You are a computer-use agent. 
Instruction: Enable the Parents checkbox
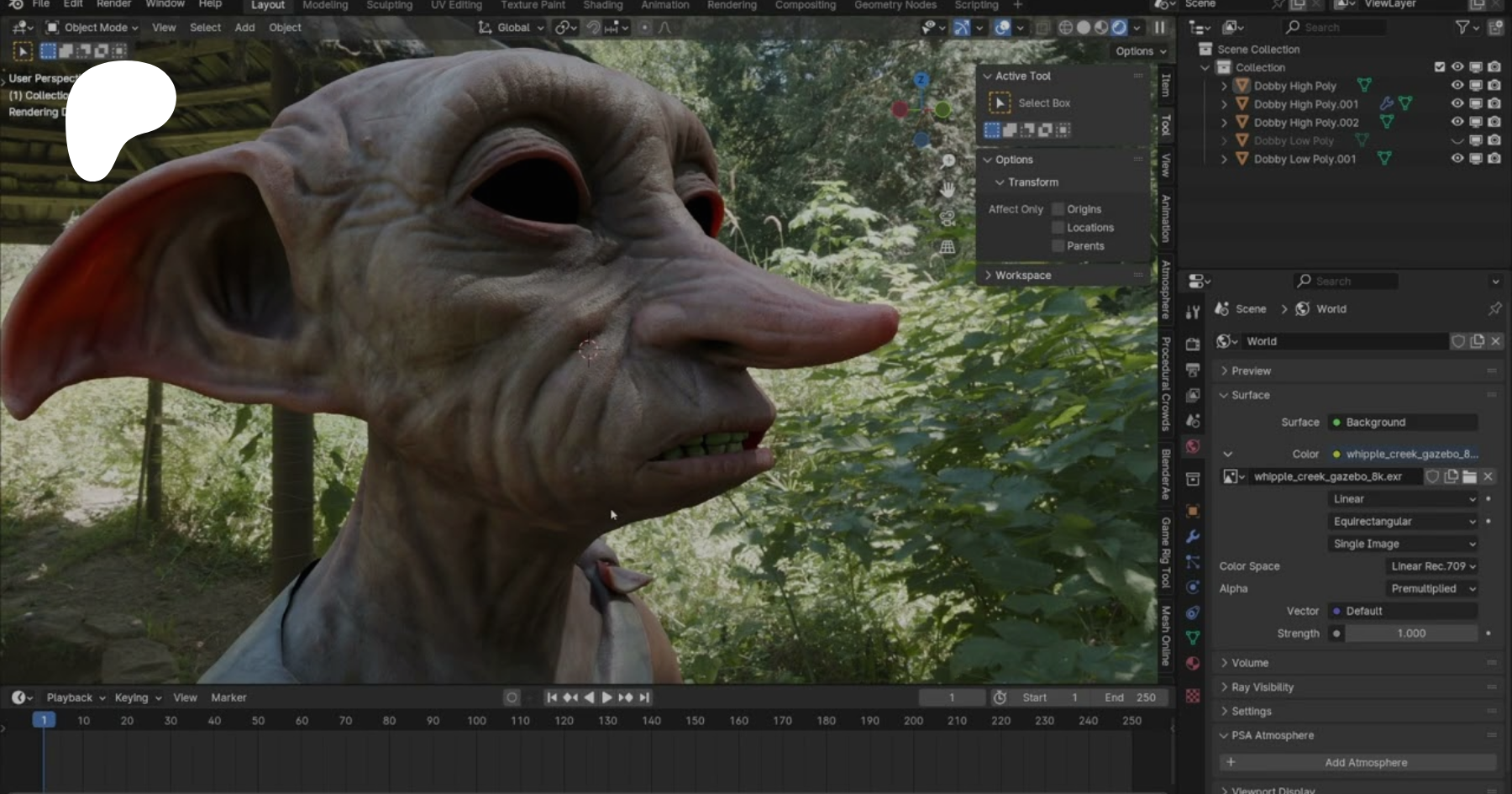click(1058, 246)
